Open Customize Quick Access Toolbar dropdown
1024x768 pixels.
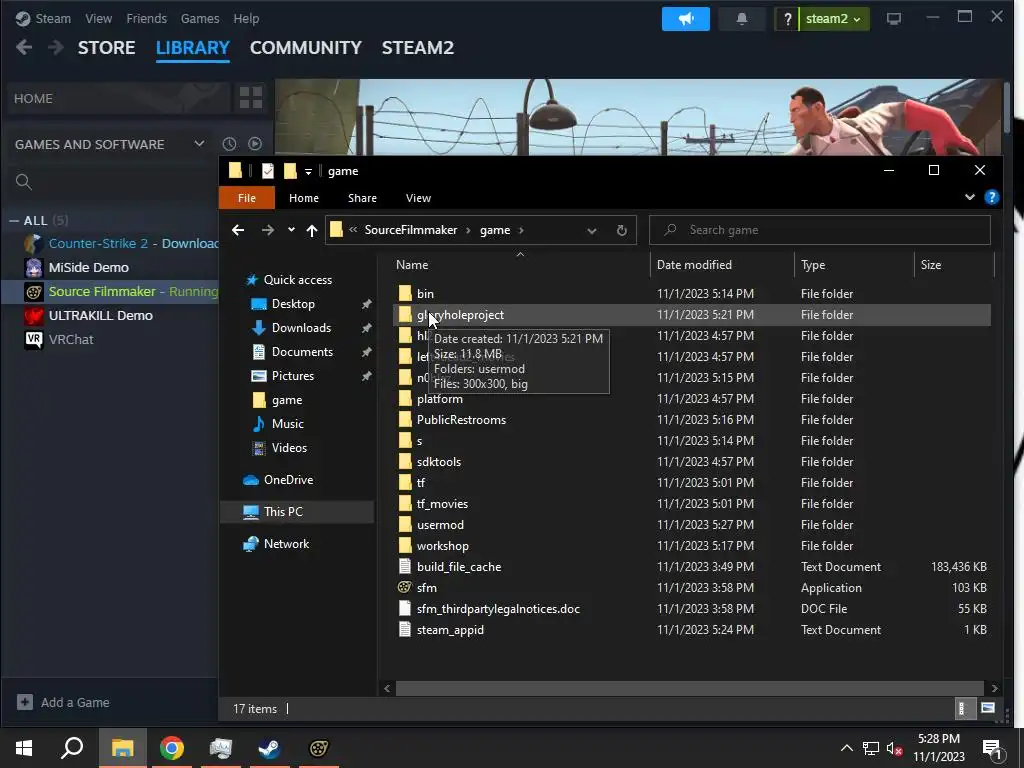308,172
